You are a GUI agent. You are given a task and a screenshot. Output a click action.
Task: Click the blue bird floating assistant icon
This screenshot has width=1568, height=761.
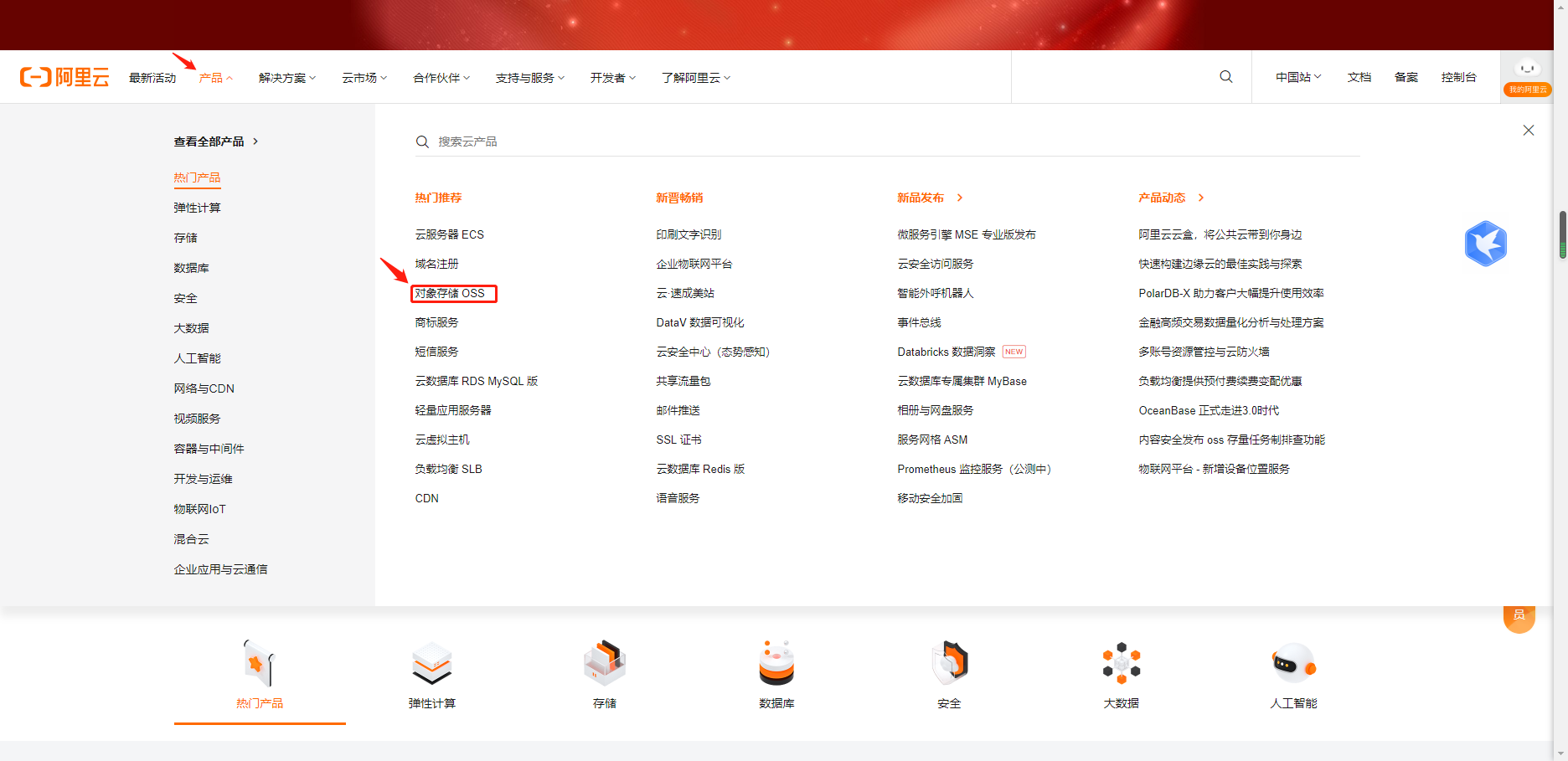[x=1486, y=244]
